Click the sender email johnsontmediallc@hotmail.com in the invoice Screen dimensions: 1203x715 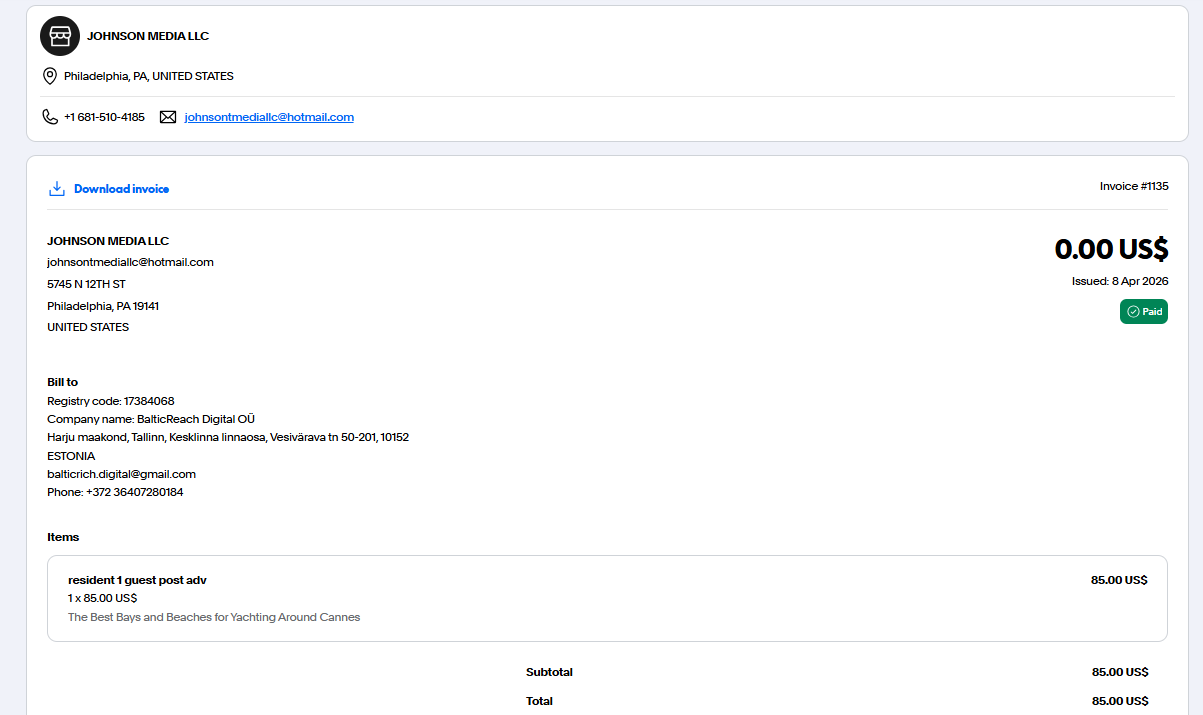click(x=130, y=262)
